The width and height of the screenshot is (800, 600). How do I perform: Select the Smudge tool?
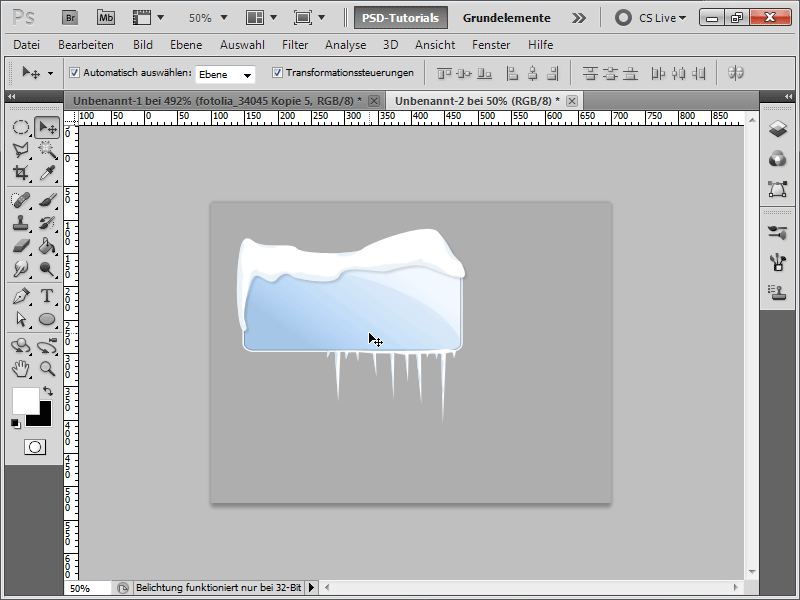coord(20,268)
